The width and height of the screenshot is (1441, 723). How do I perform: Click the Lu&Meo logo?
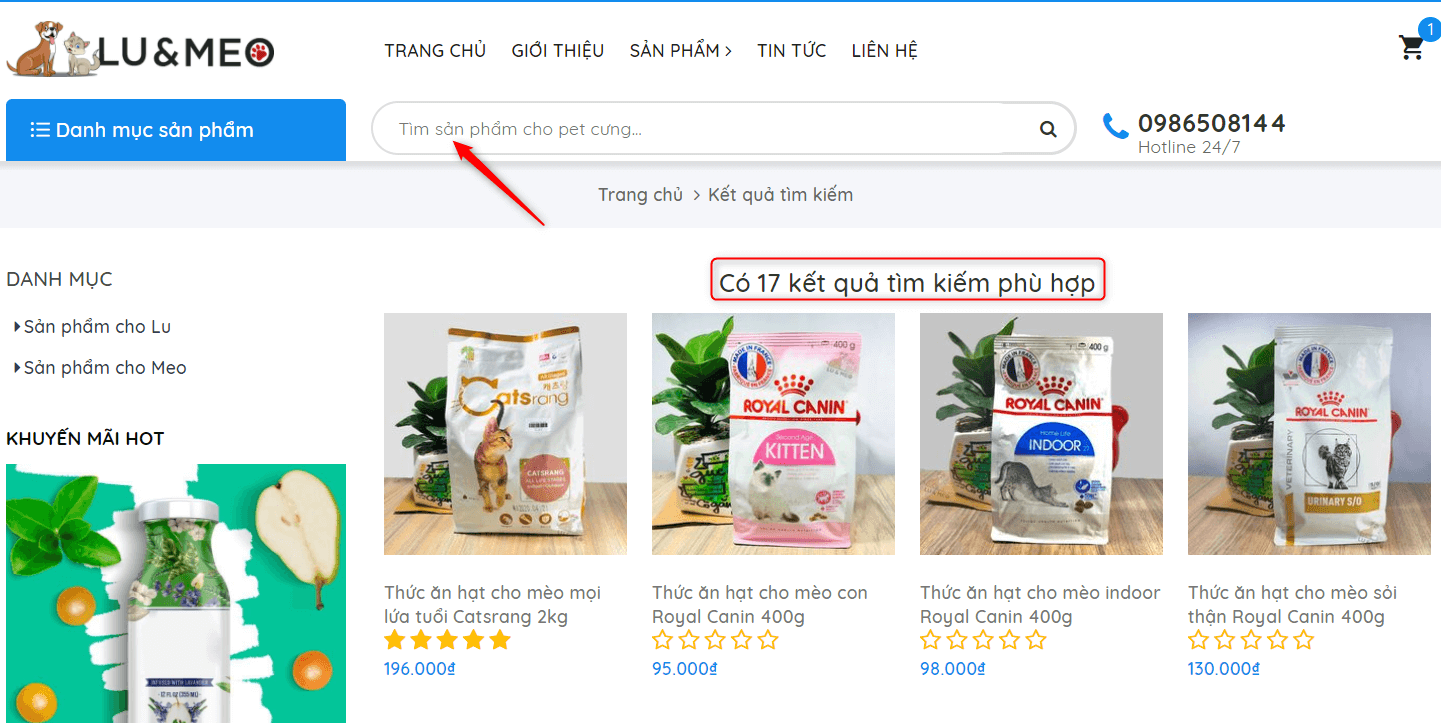pos(140,50)
